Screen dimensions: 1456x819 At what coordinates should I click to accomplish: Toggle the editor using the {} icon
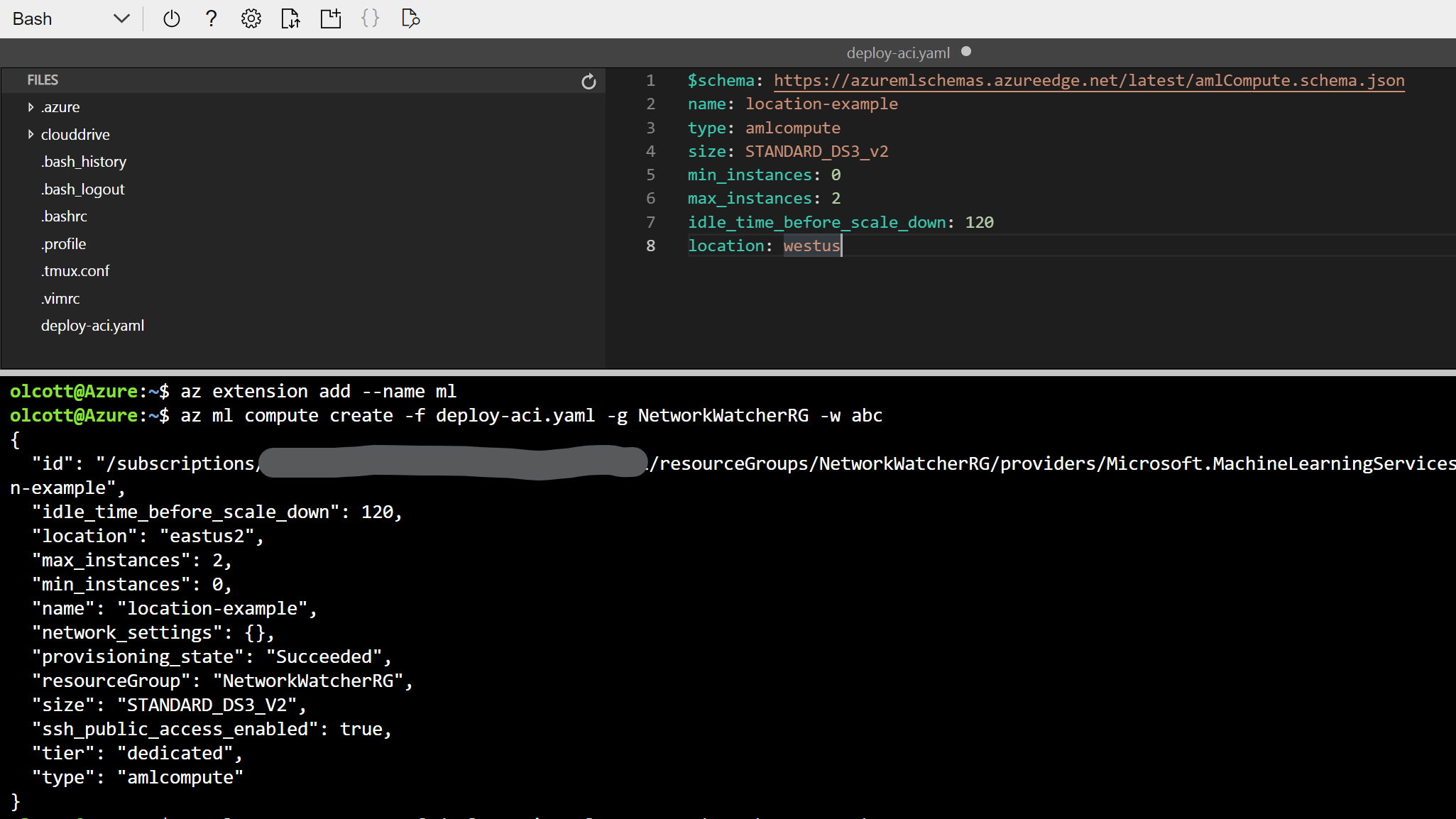(371, 18)
